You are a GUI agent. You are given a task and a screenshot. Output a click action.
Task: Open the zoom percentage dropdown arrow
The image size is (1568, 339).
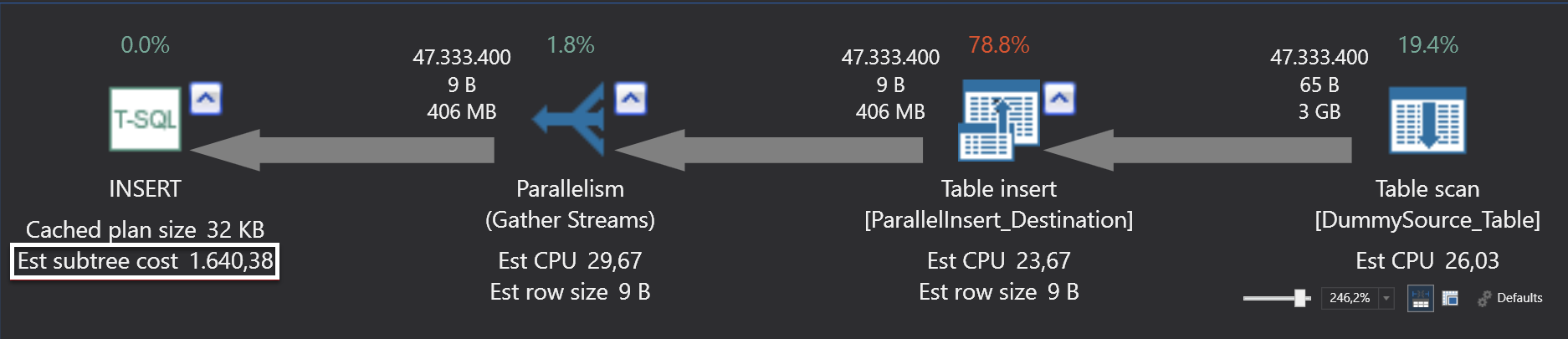coord(1386,298)
